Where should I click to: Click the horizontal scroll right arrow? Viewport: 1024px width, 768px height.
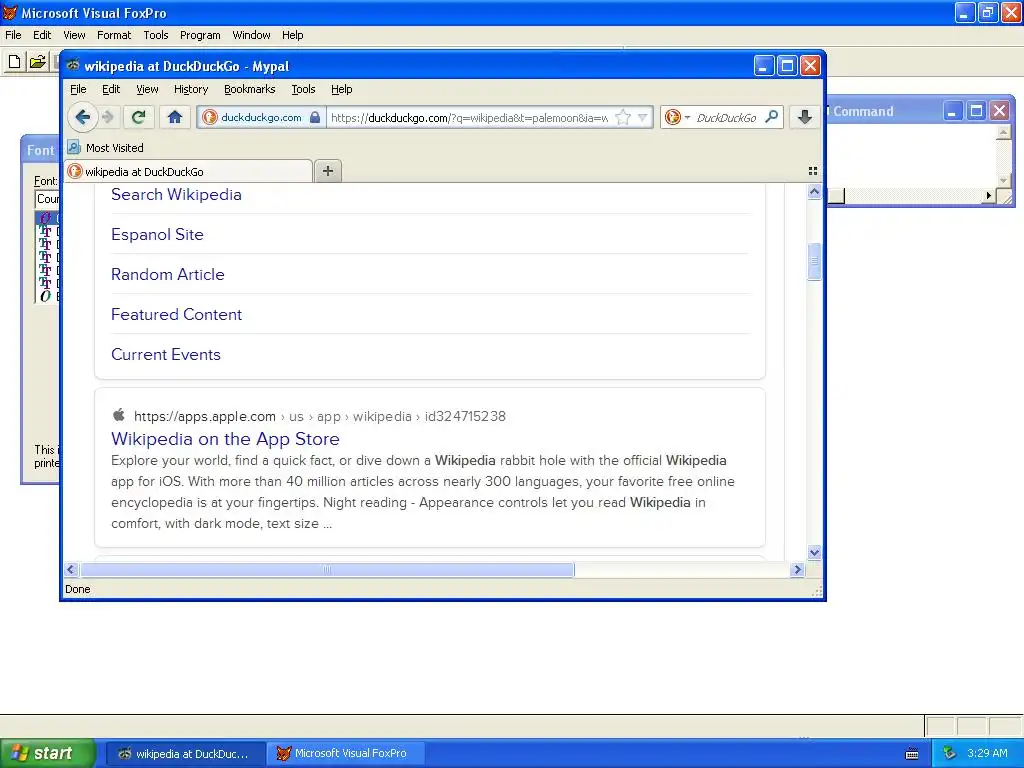[797, 569]
